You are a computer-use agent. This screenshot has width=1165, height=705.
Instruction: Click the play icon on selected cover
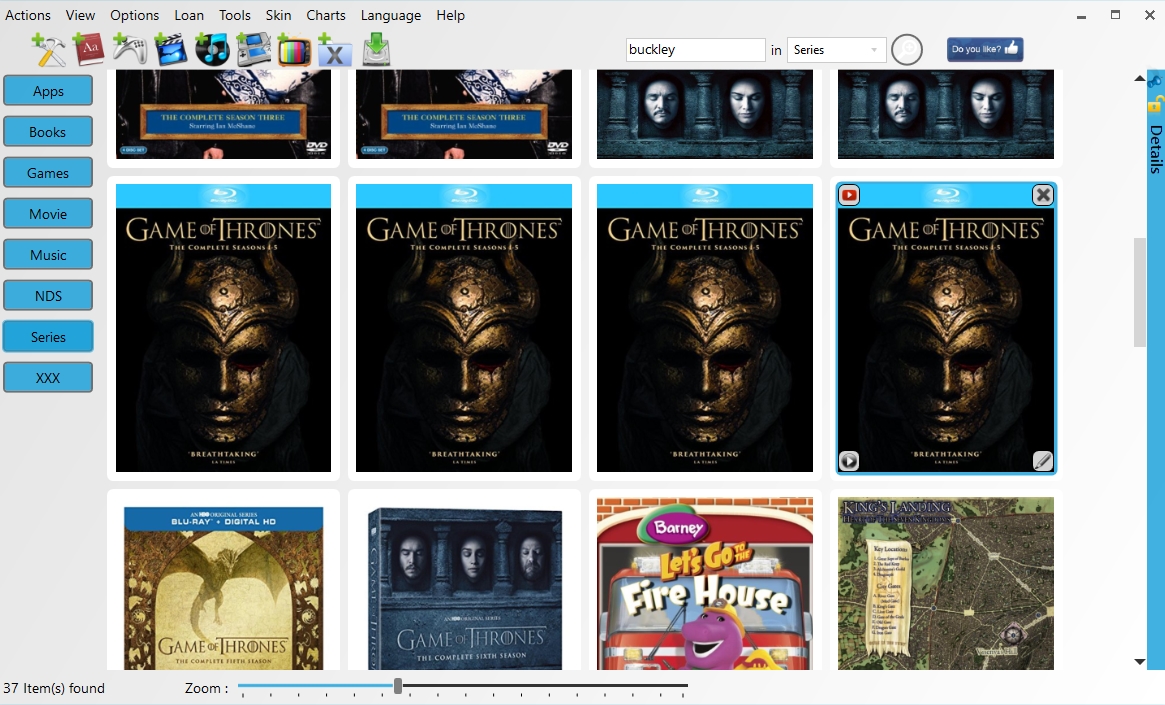coord(848,461)
